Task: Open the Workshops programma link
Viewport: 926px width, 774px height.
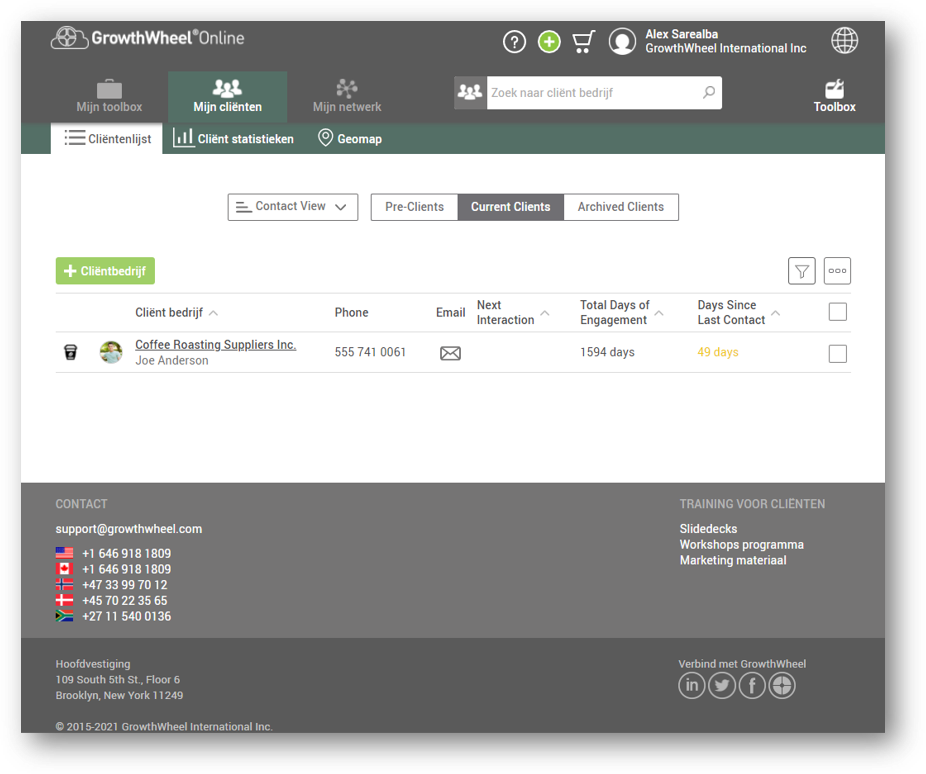Action: [742, 544]
